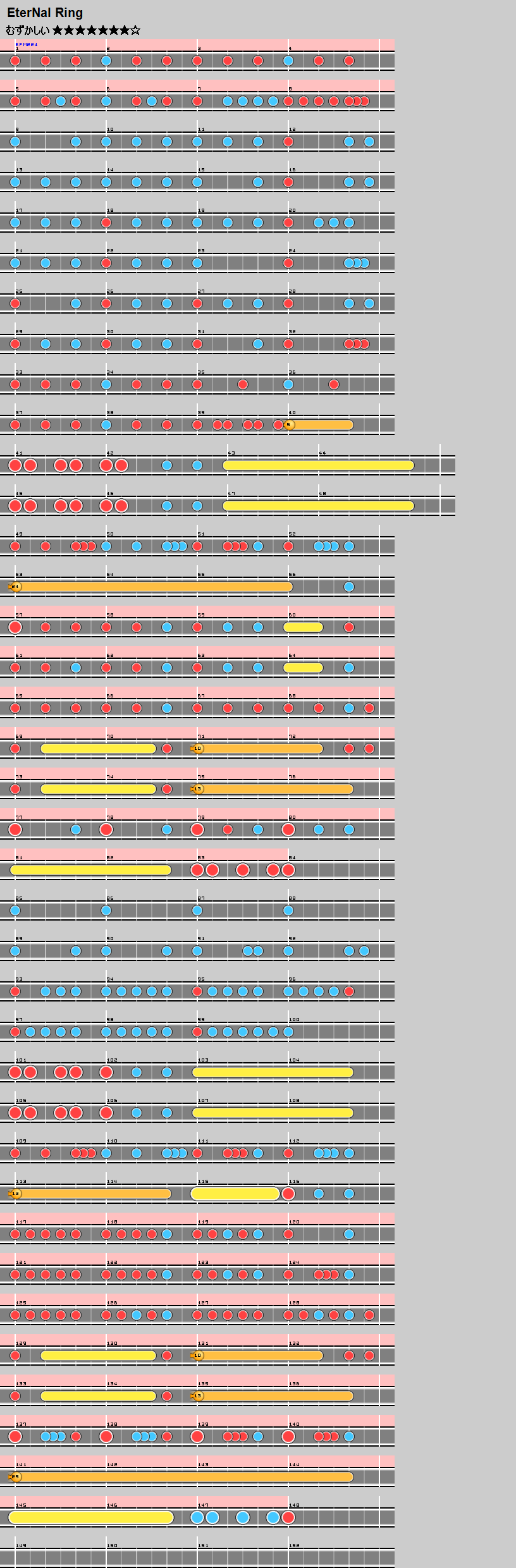
Task: Click the large red note starting measure 116
Action: [x=288, y=1194]
